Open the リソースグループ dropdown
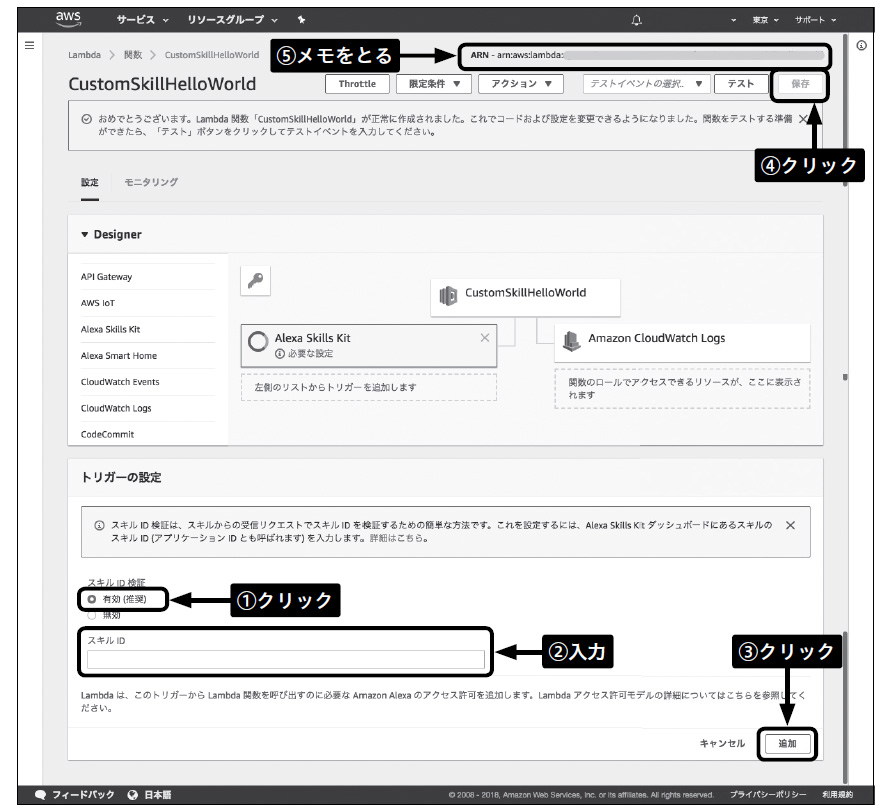 232,20
